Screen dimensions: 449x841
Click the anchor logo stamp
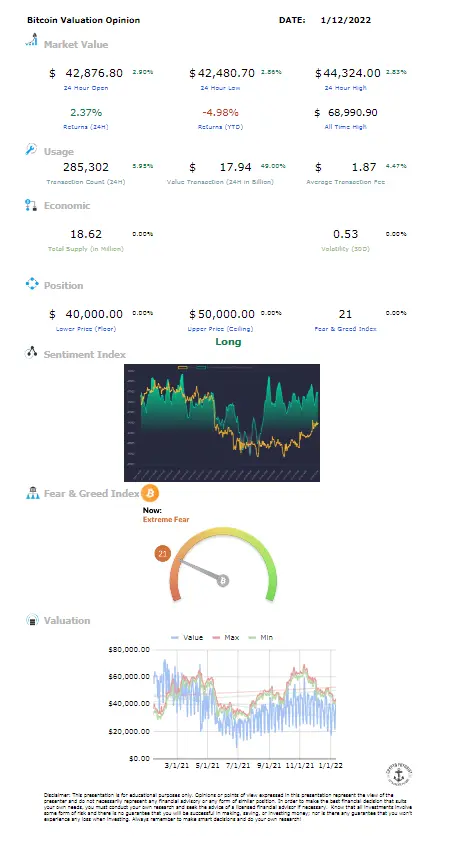(x=398, y=773)
